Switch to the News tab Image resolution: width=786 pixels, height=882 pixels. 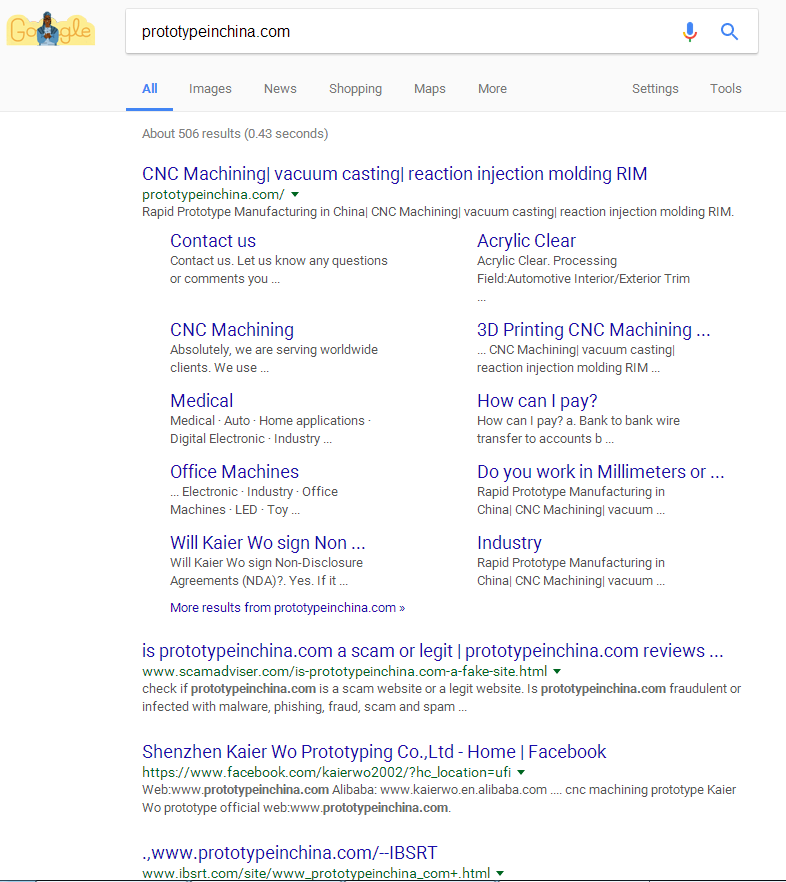coord(280,89)
